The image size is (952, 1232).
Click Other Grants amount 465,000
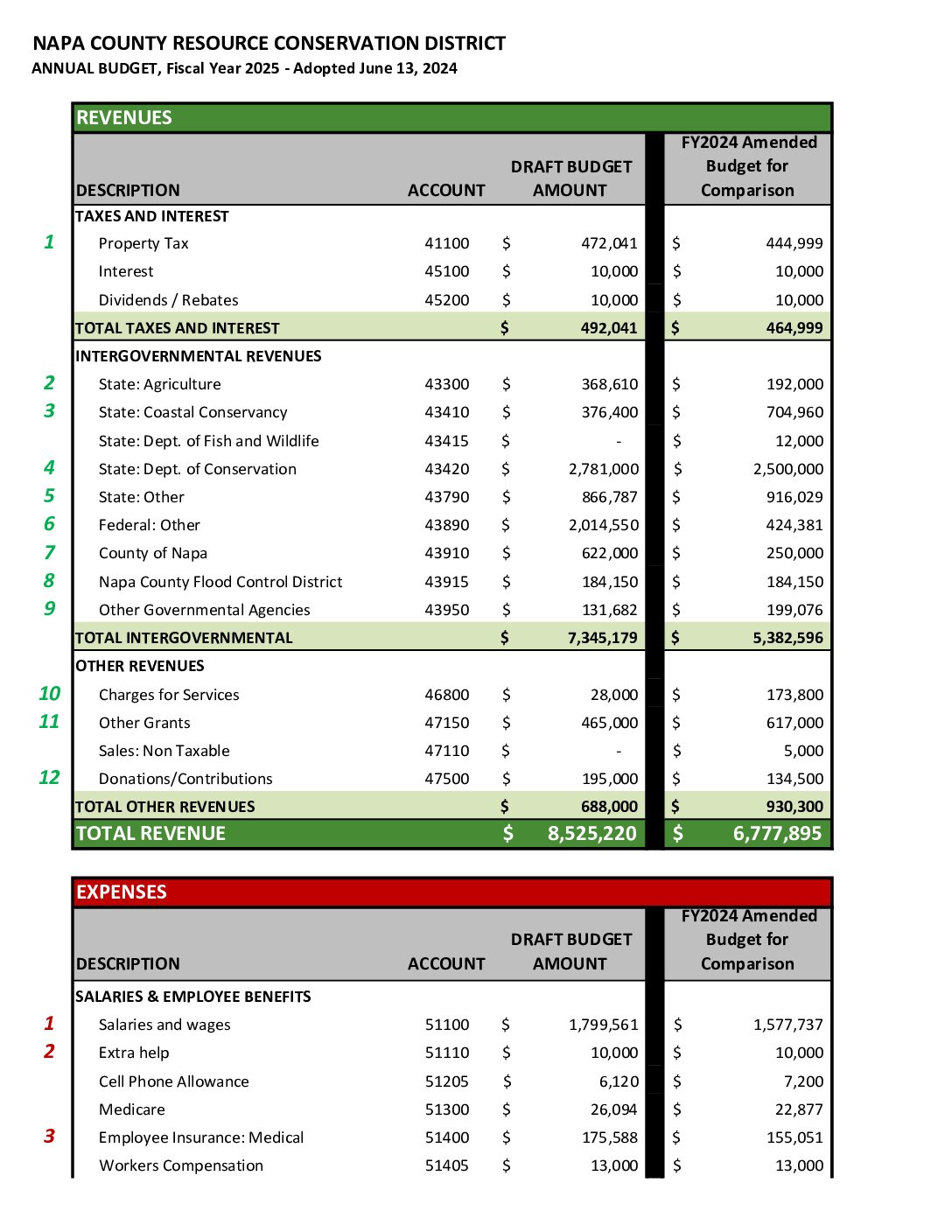click(610, 723)
